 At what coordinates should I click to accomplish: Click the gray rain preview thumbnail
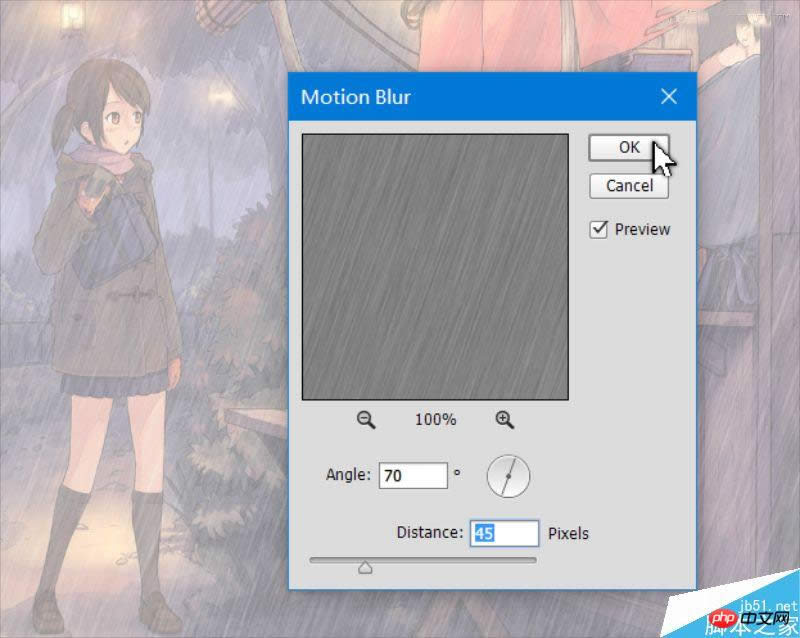coord(435,267)
